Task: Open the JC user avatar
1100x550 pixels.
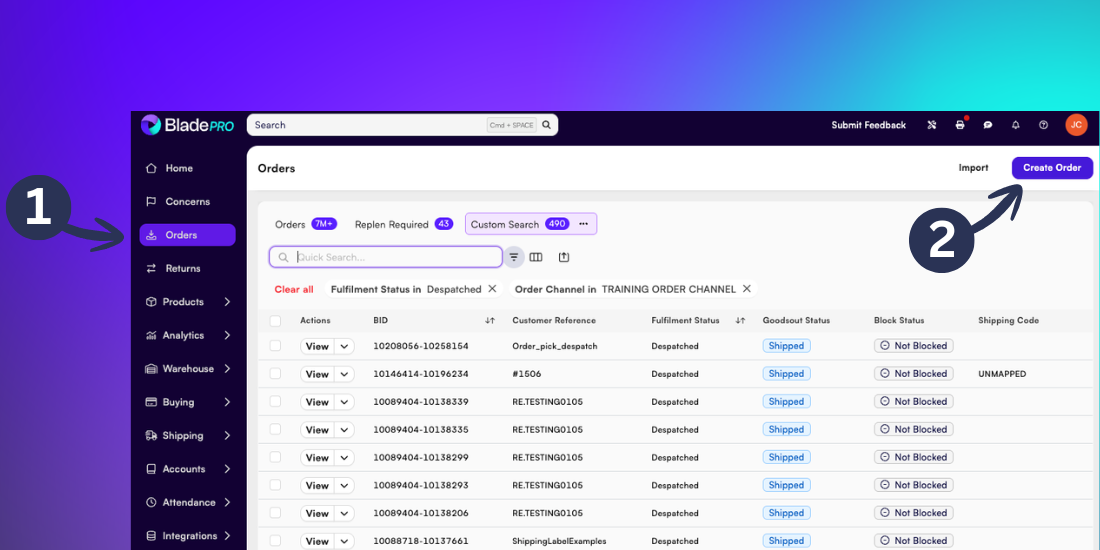Action: pos(1076,125)
